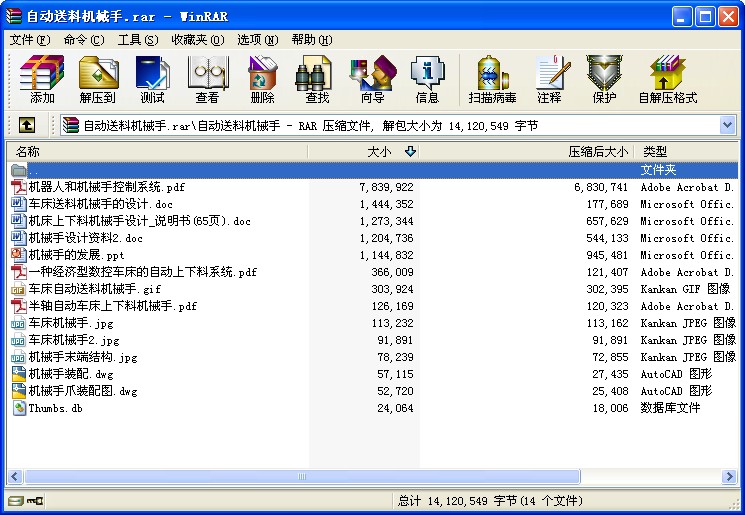Click the 添加 (Add) toolbar icon

coord(42,79)
